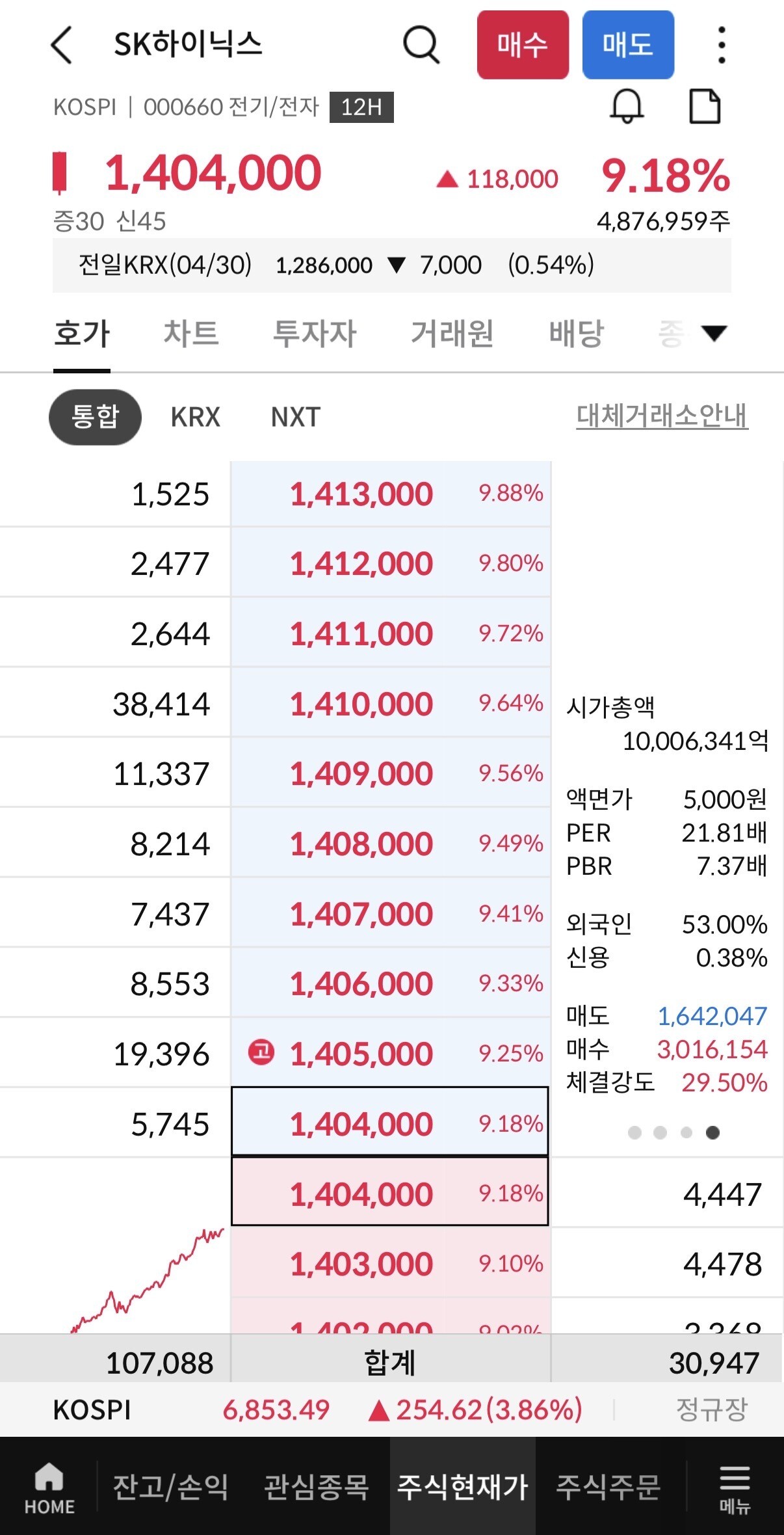
Task: Switch to the 차트 tab
Action: coord(191,334)
